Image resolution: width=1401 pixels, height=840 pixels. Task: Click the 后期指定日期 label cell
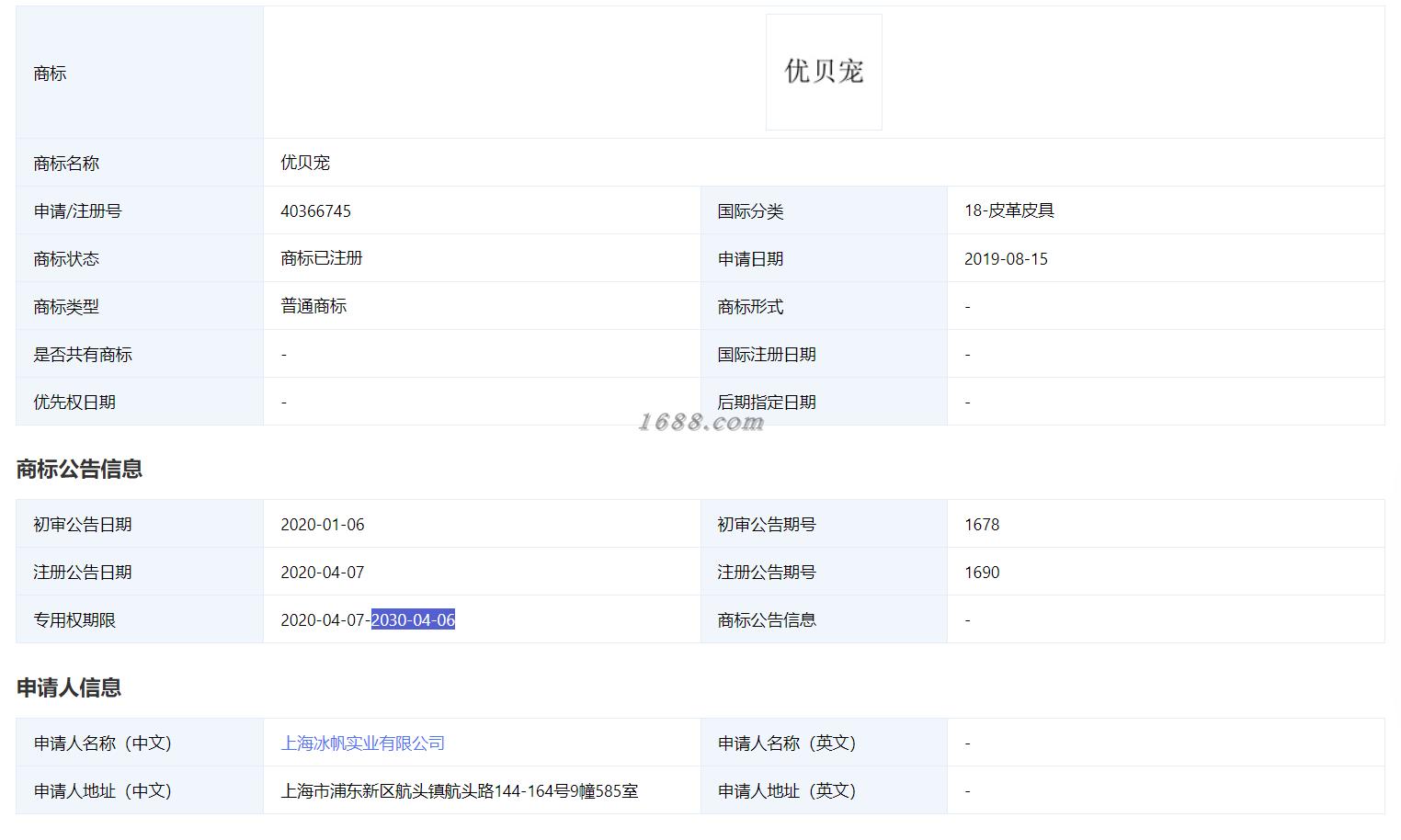(824, 402)
